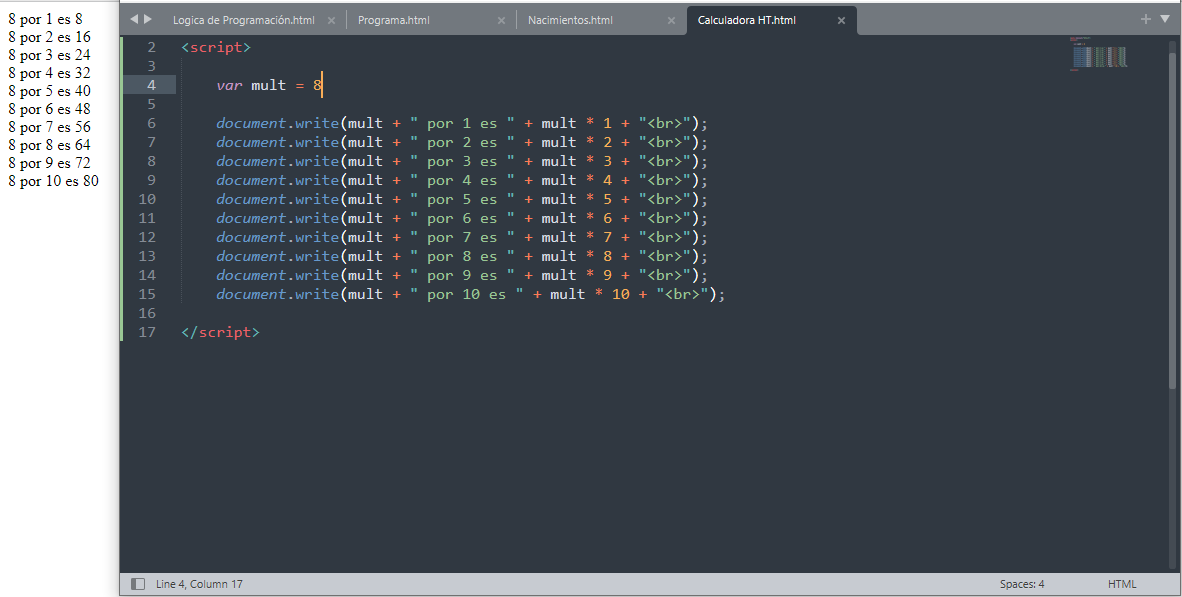Click browser output '8 por 1 es 8'

coord(45,19)
